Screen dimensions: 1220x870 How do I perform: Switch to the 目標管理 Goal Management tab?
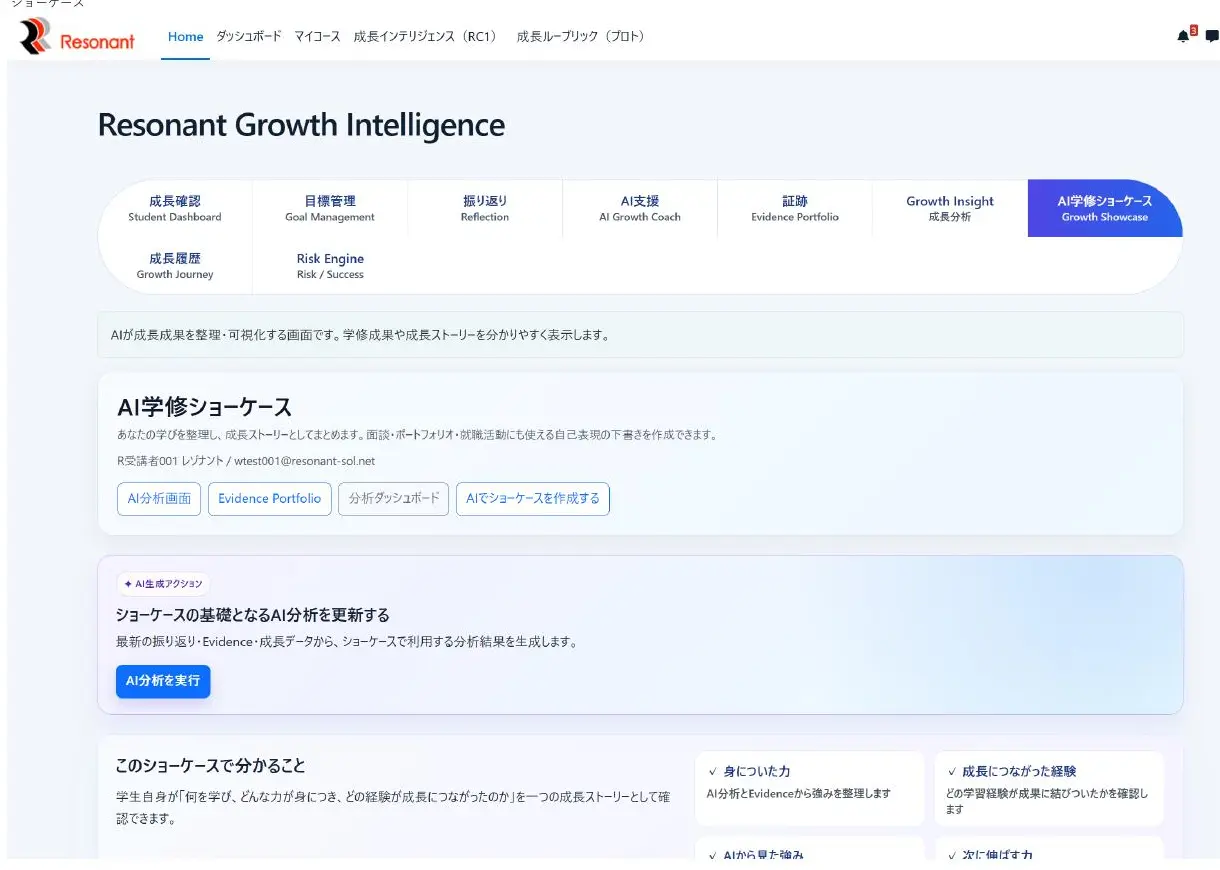[x=330, y=208]
